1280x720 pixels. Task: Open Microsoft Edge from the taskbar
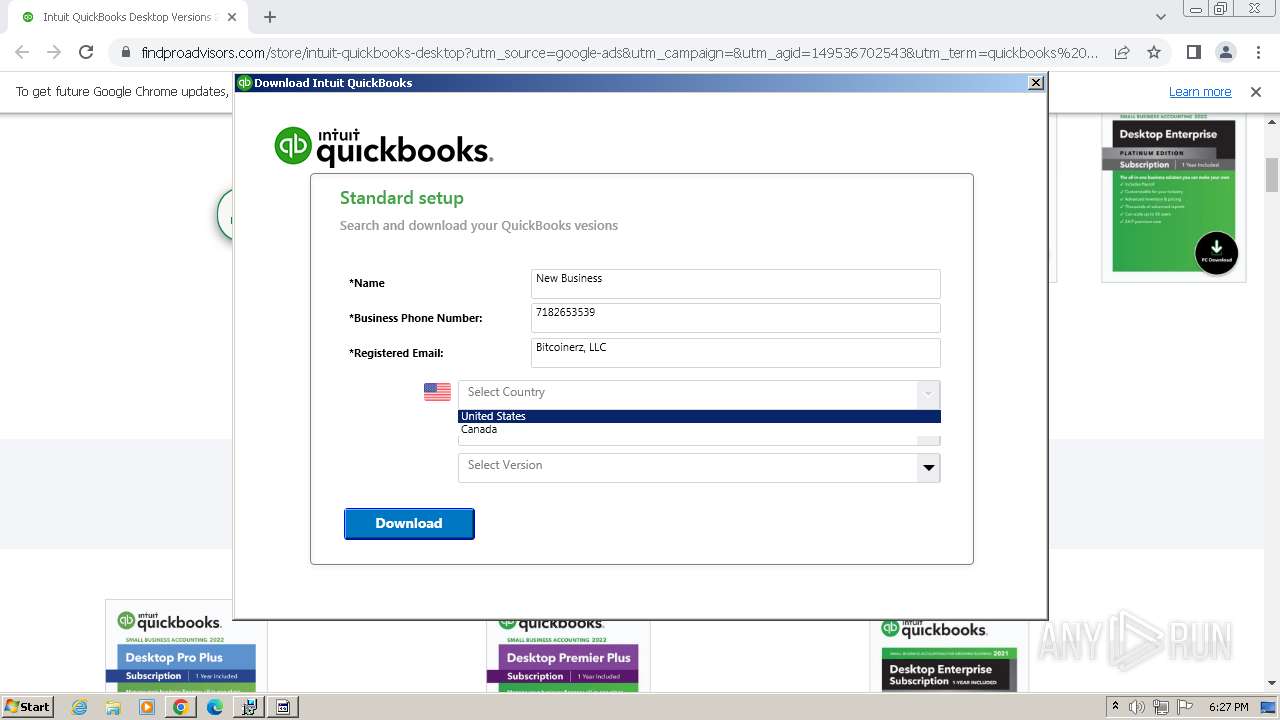(215, 707)
